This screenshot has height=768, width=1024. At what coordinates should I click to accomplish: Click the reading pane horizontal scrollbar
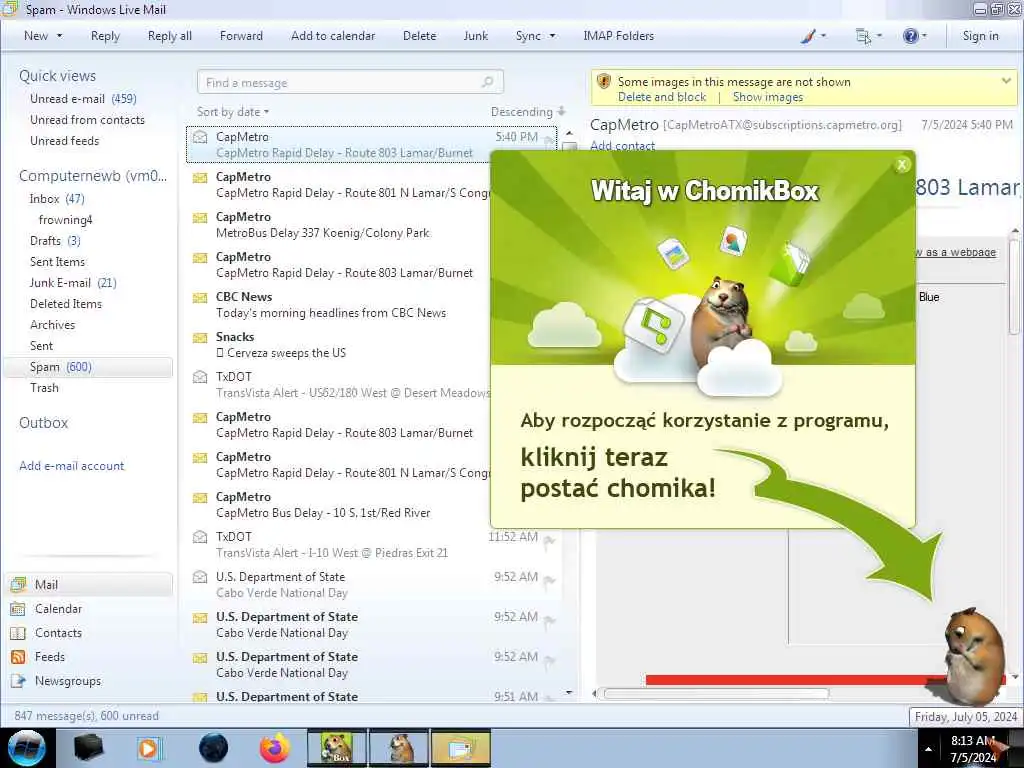pyautogui.click(x=716, y=693)
